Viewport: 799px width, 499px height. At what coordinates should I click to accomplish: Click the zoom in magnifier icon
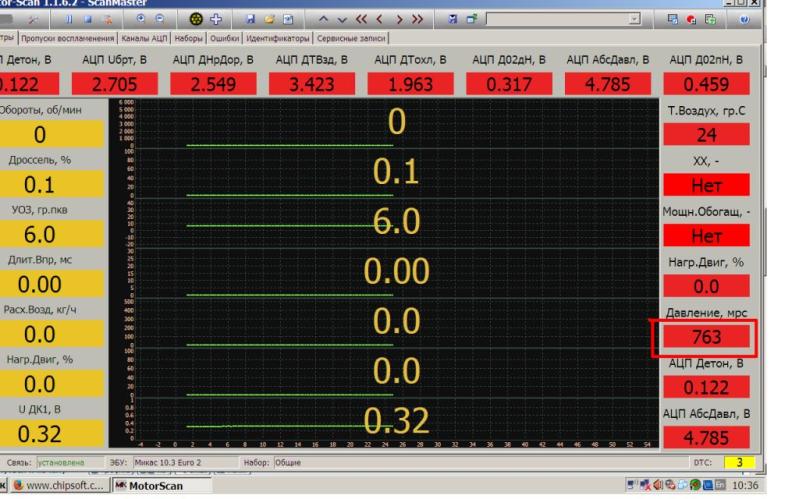[x=141, y=20]
